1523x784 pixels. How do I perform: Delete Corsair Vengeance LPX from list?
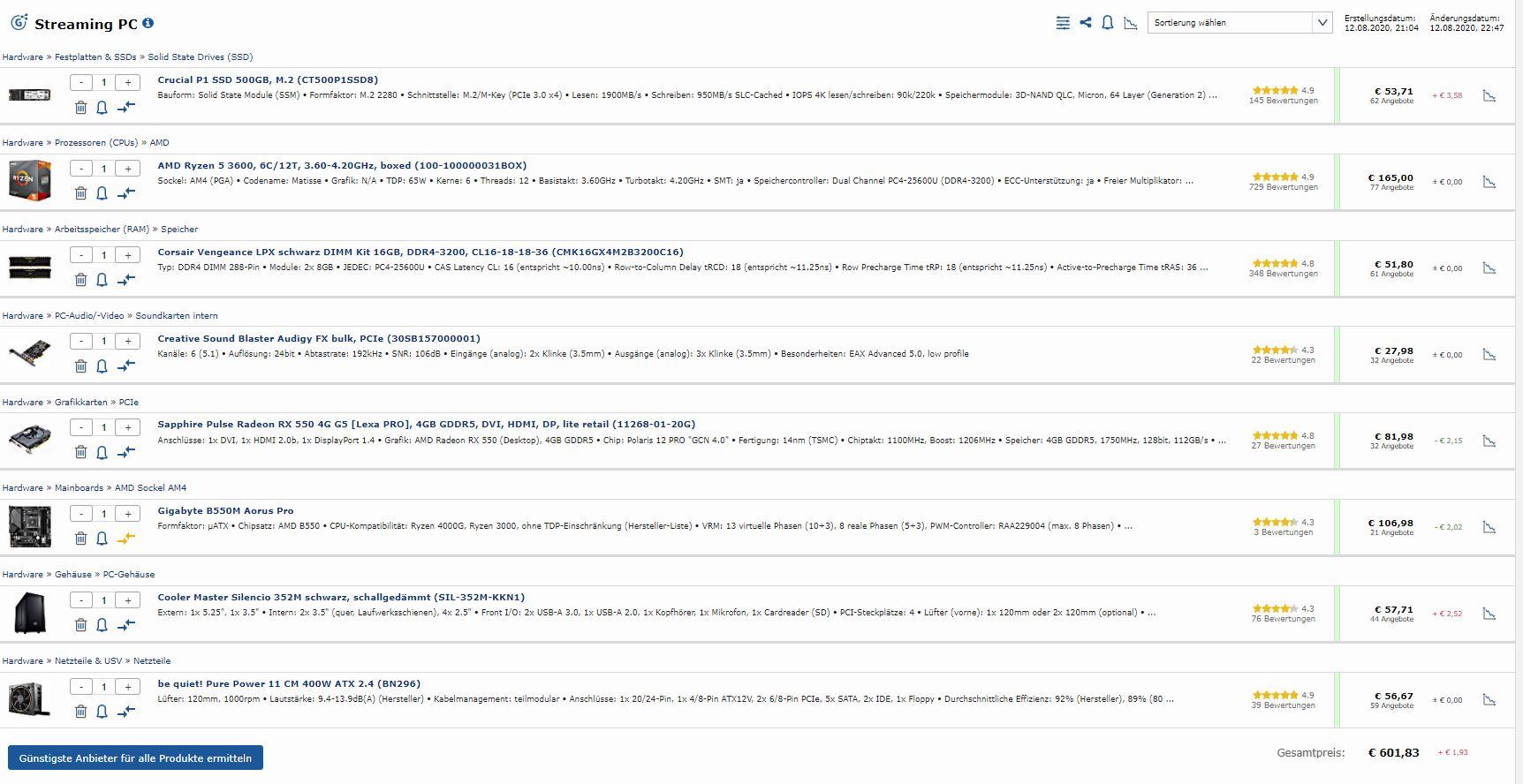tap(80, 279)
